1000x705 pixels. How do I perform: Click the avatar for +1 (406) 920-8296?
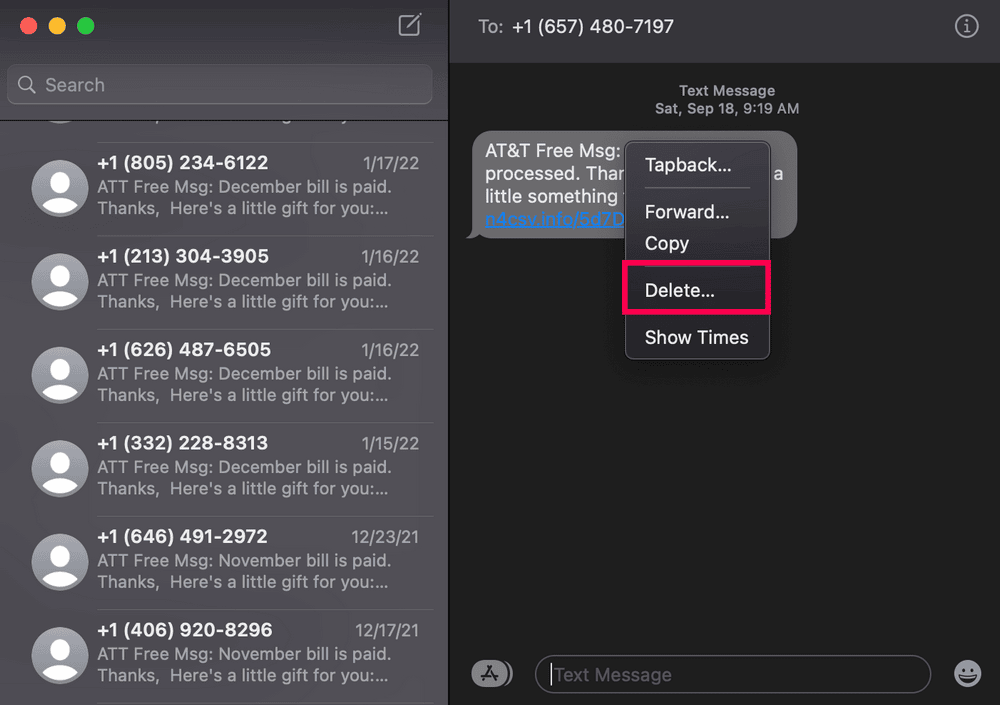click(59, 655)
